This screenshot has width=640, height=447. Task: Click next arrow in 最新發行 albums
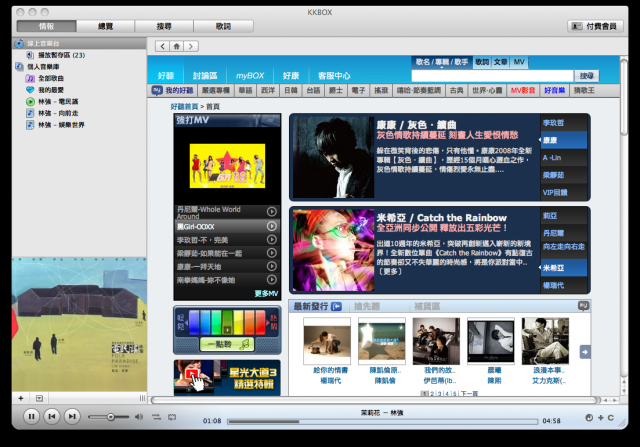coord(585,352)
